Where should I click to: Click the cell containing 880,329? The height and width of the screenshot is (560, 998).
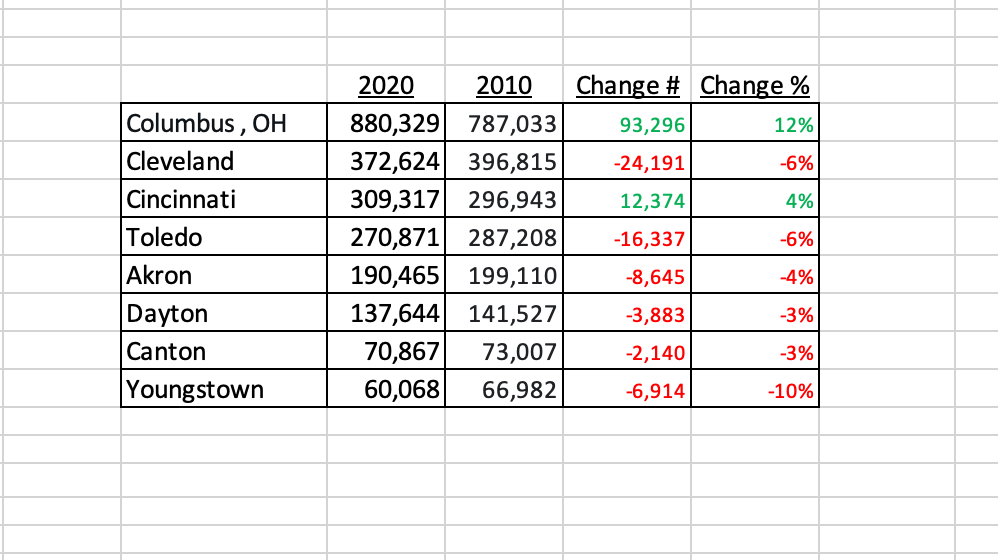(x=386, y=122)
